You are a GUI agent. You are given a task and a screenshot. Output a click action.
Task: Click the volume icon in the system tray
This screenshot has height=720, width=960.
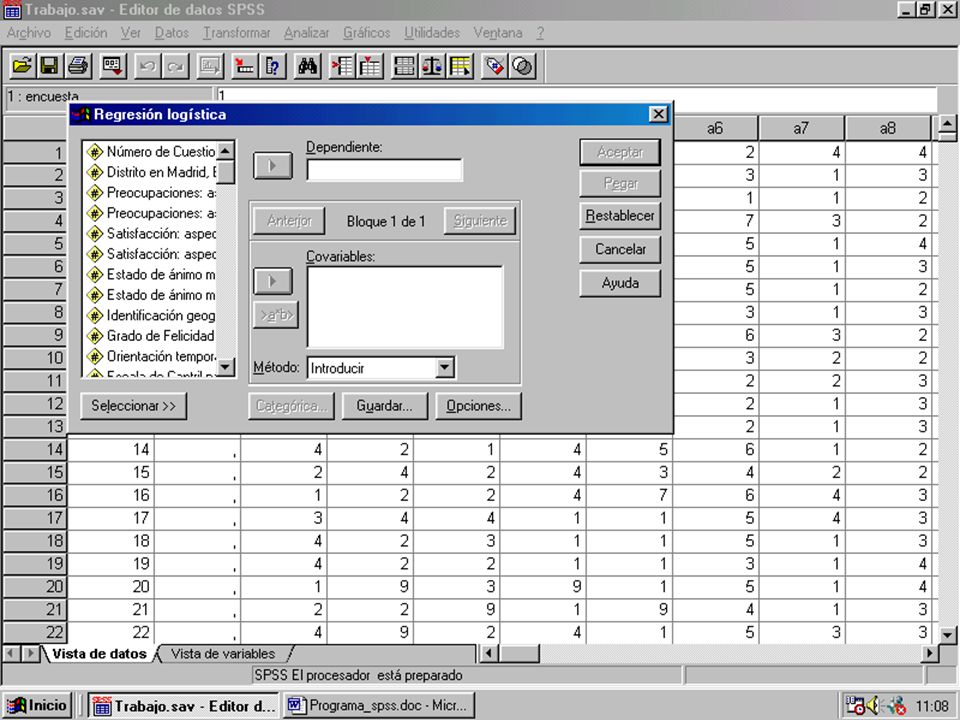tap(872, 705)
